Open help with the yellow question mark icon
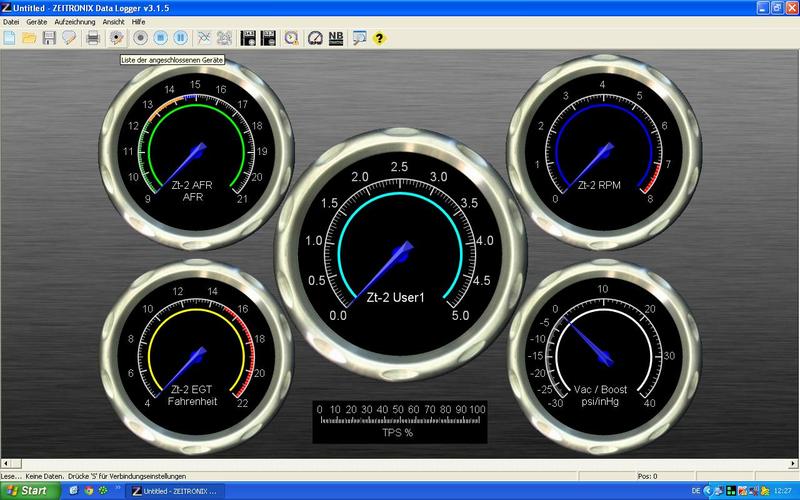800x500 pixels. [379, 38]
